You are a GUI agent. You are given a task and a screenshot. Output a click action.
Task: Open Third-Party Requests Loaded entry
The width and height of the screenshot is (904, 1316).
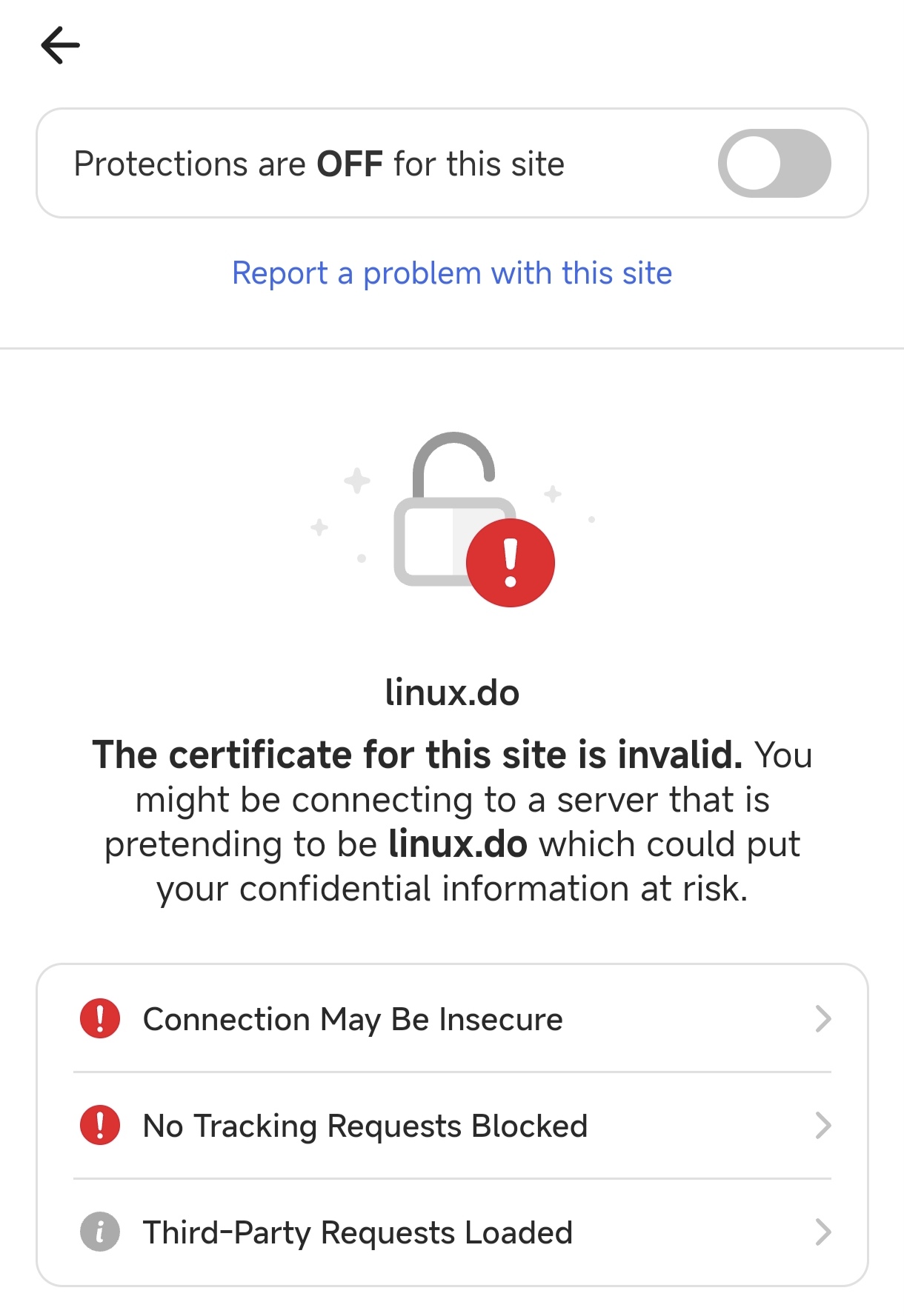pos(452,1232)
